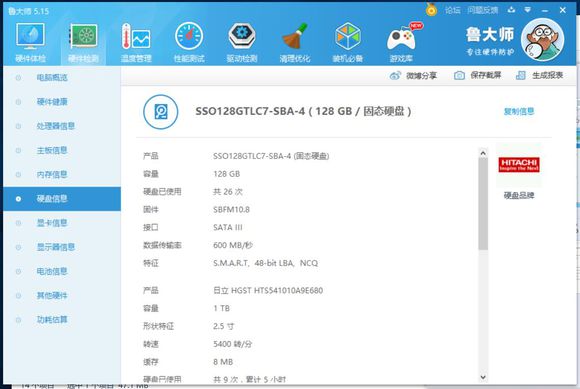Viewport: 580px width, 389px height.
Task: Click firmware value SBFM10.8
Action: coord(231,210)
